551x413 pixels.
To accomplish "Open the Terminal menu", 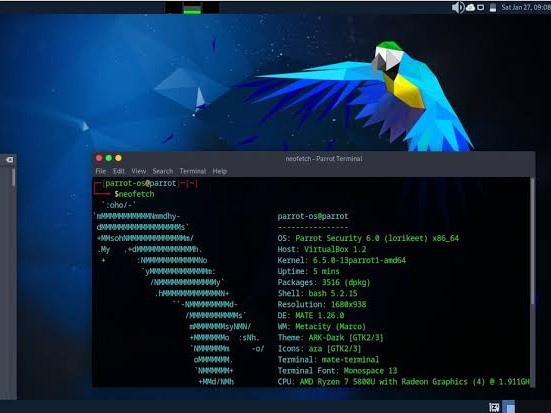I will [193, 171].
